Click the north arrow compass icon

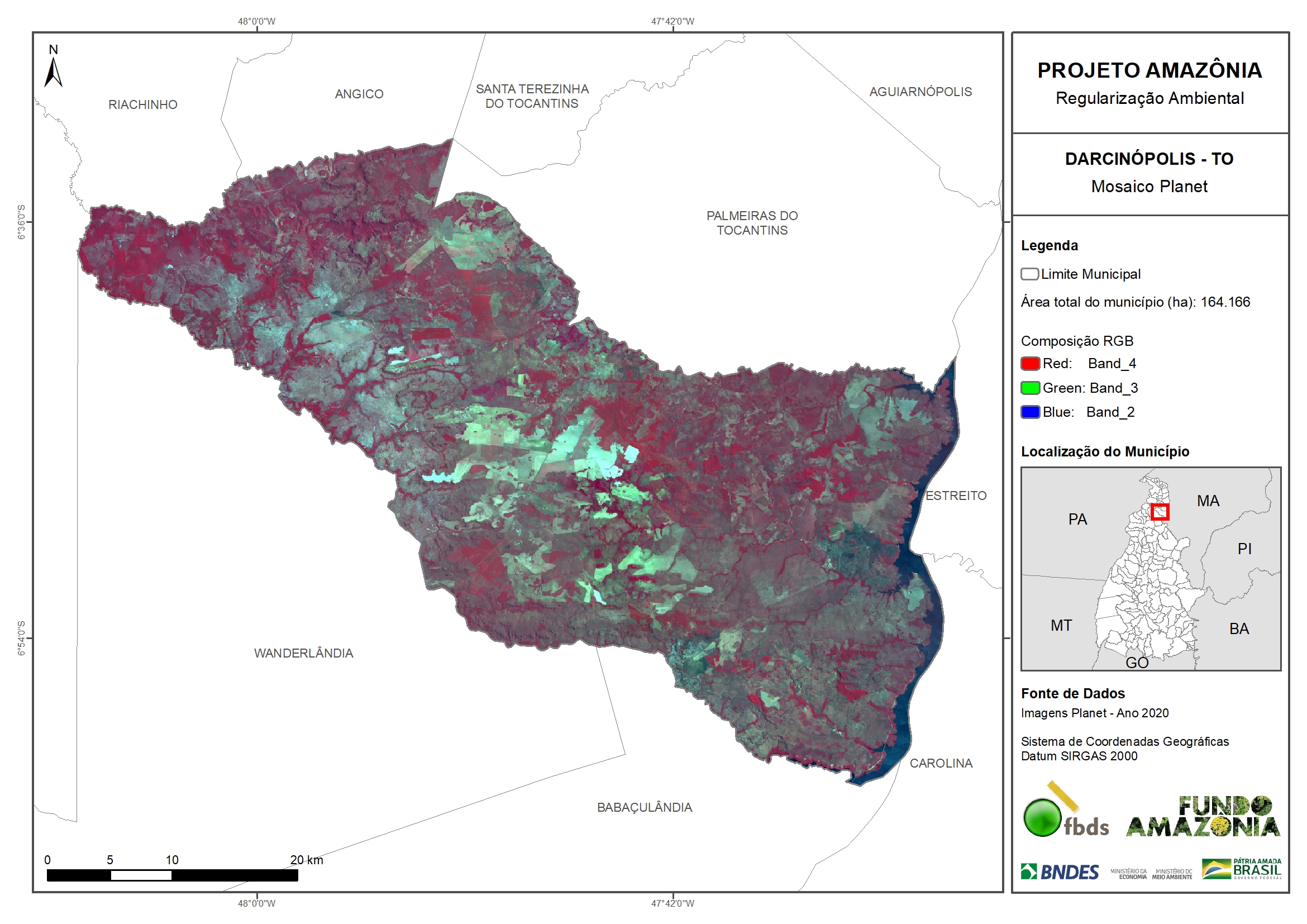point(53,71)
